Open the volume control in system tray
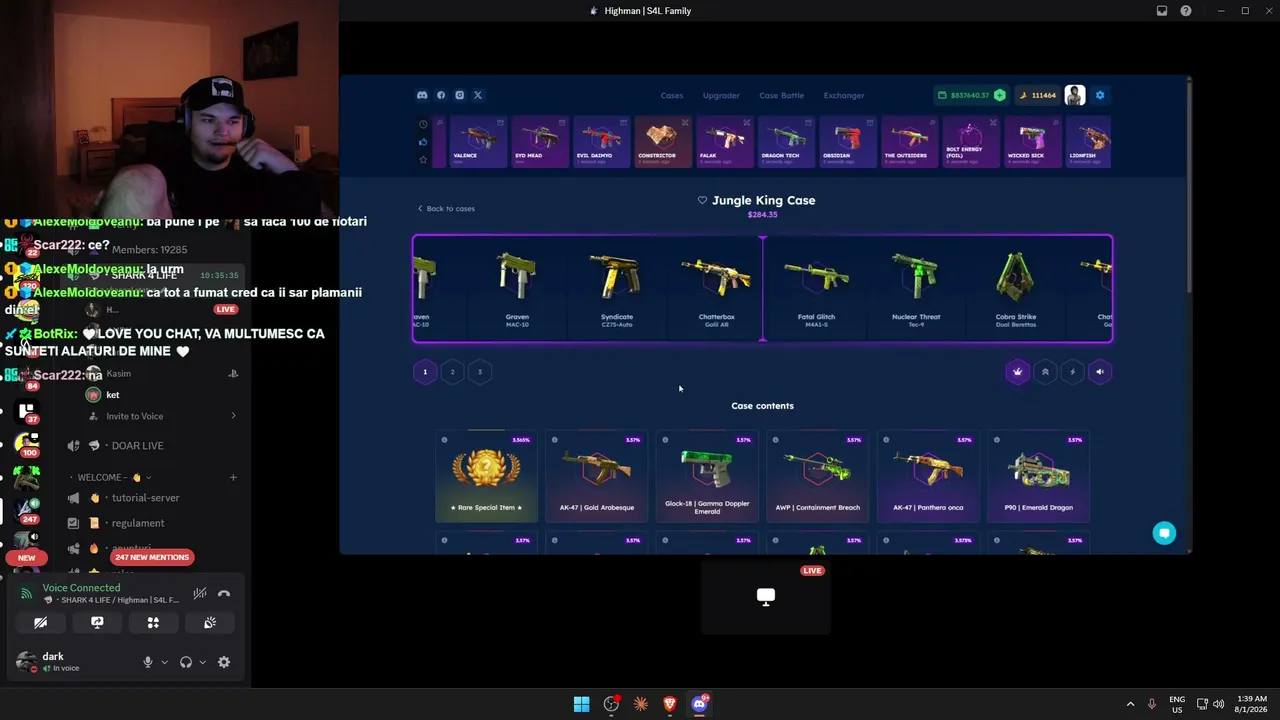The image size is (1280, 720). (x=1218, y=704)
